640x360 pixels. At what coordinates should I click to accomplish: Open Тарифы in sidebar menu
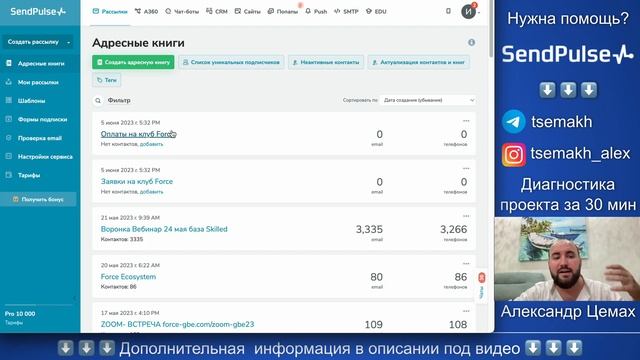click(x=29, y=176)
